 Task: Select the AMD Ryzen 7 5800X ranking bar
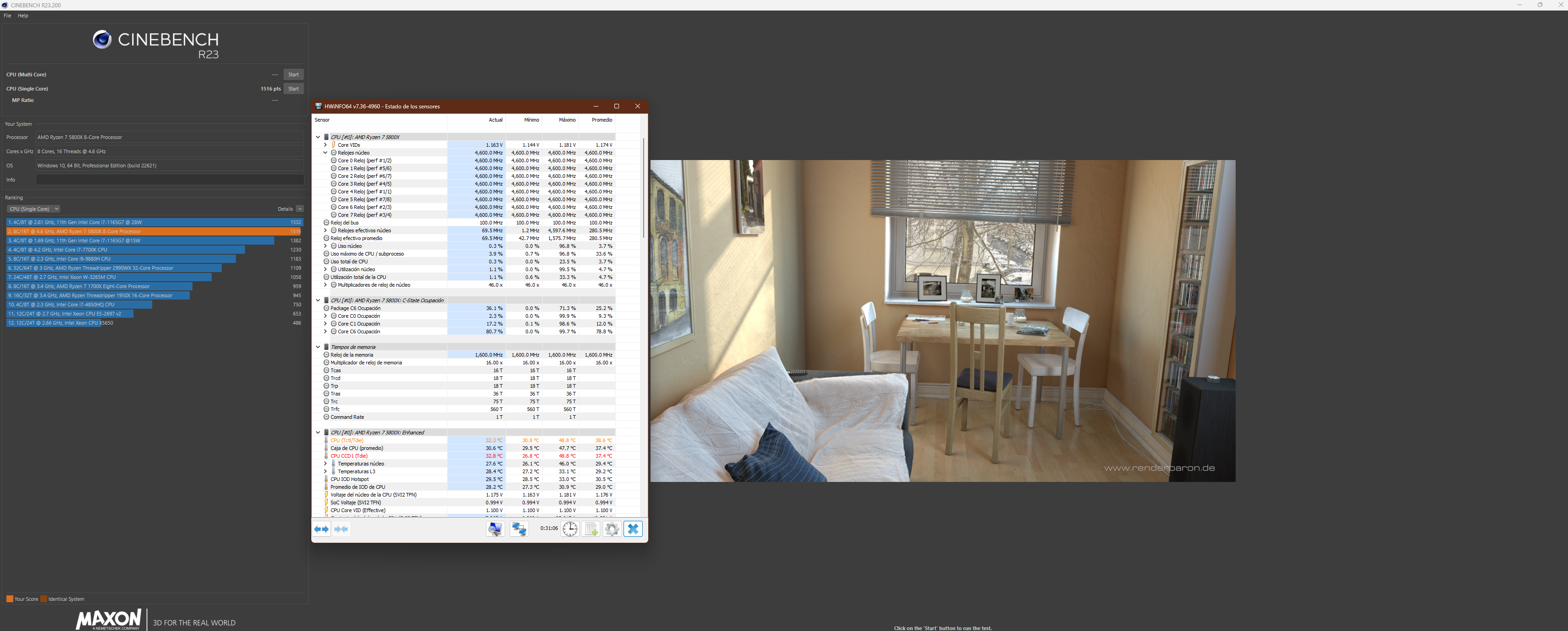155,231
